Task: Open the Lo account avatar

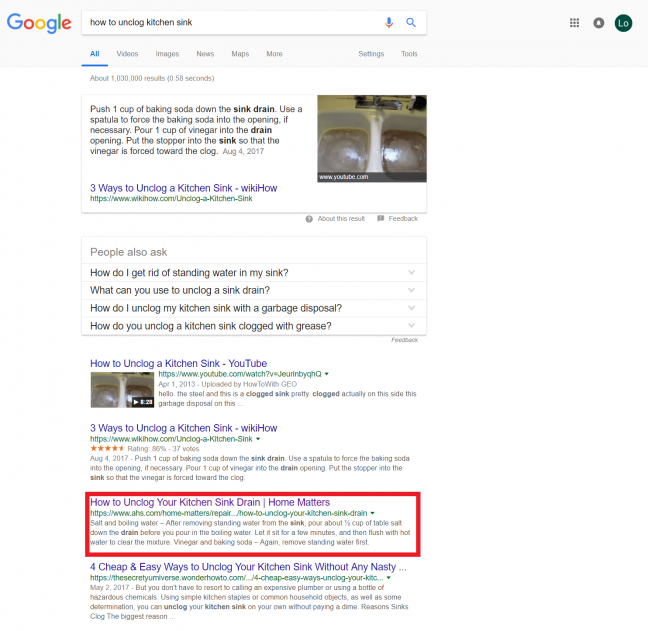Action: (x=623, y=23)
